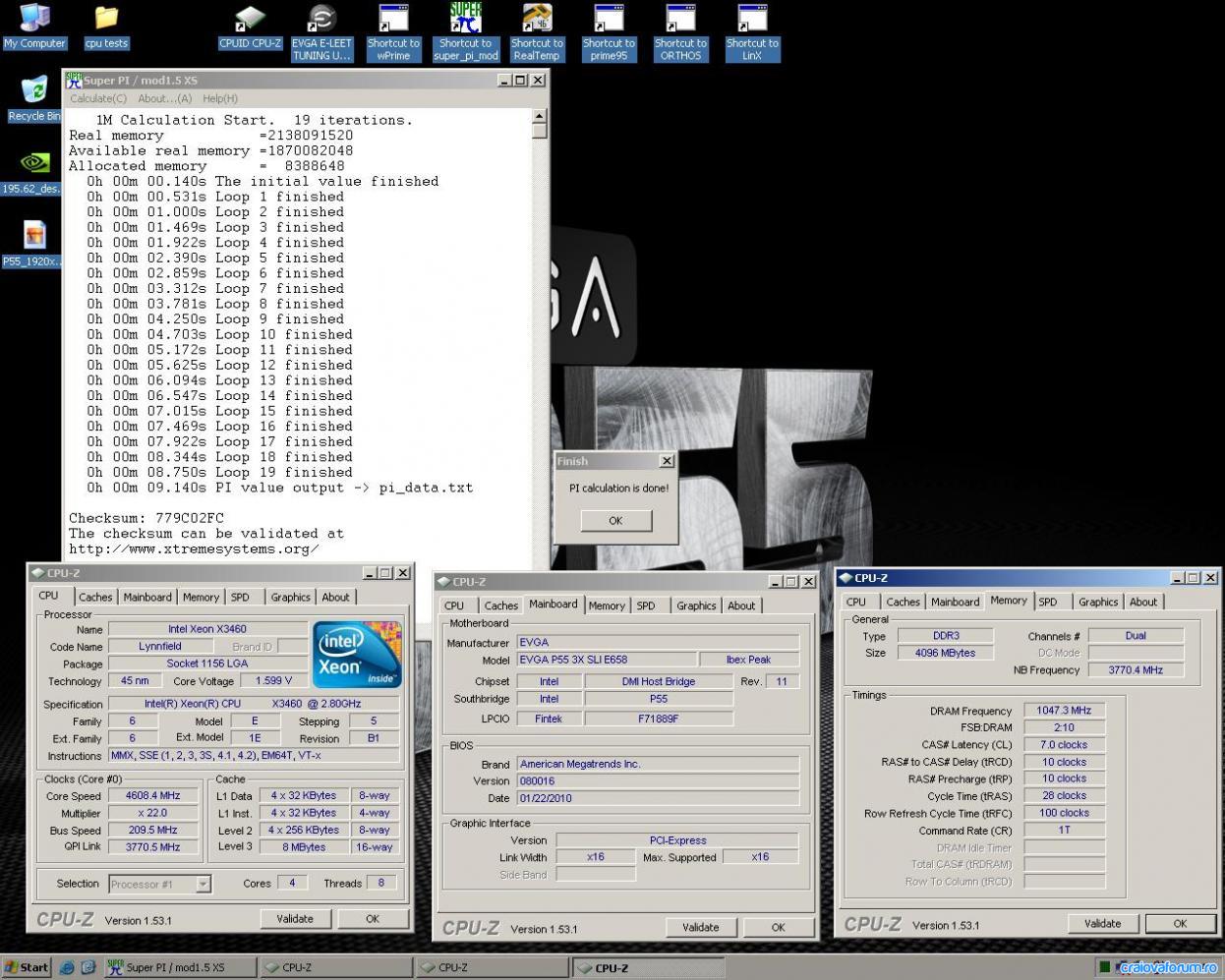Click the BIOS date value 01/22/2010

658,798
